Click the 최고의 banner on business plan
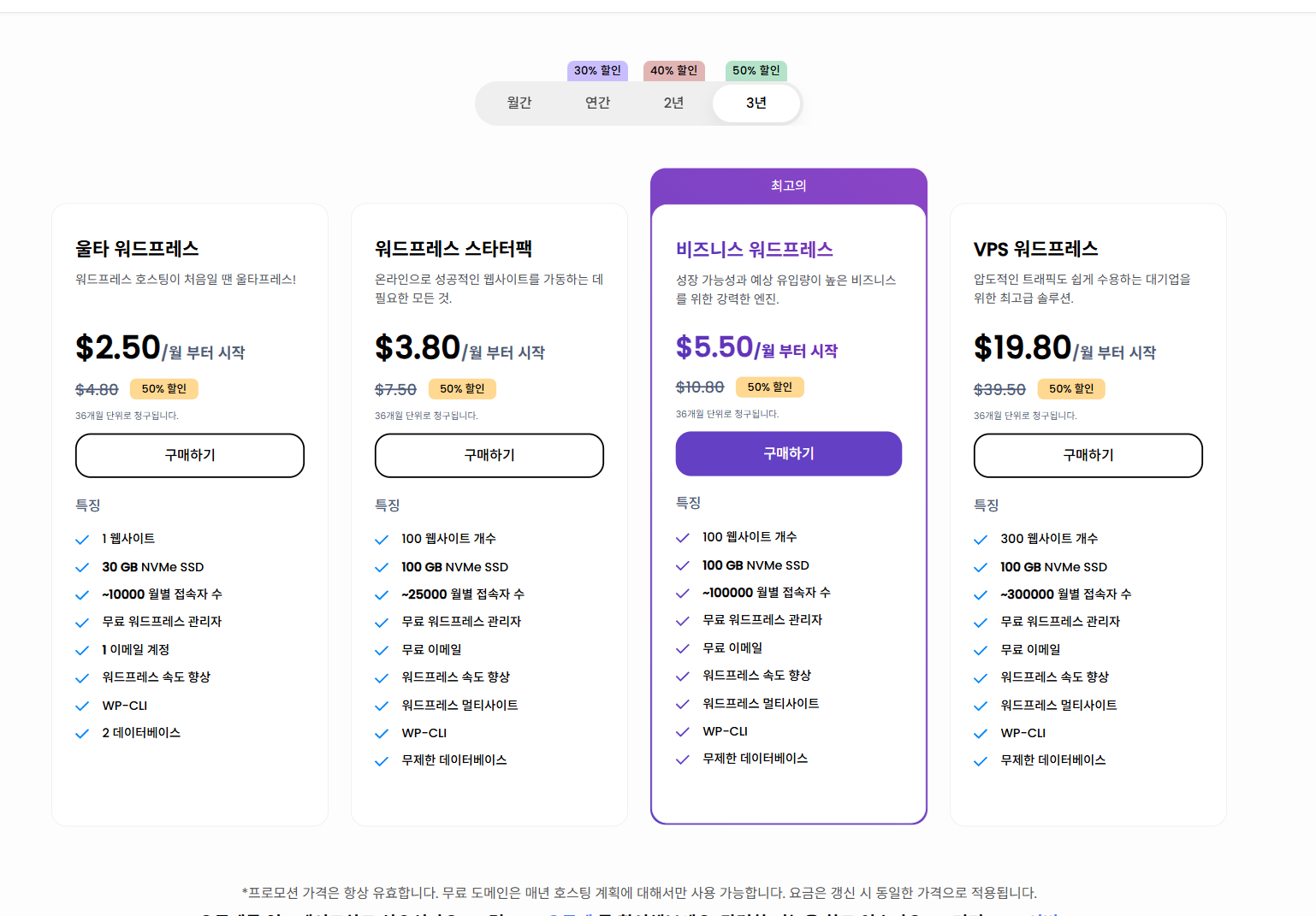Image resolution: width=1316 pixels, height=916 pixels. point(789,186)
